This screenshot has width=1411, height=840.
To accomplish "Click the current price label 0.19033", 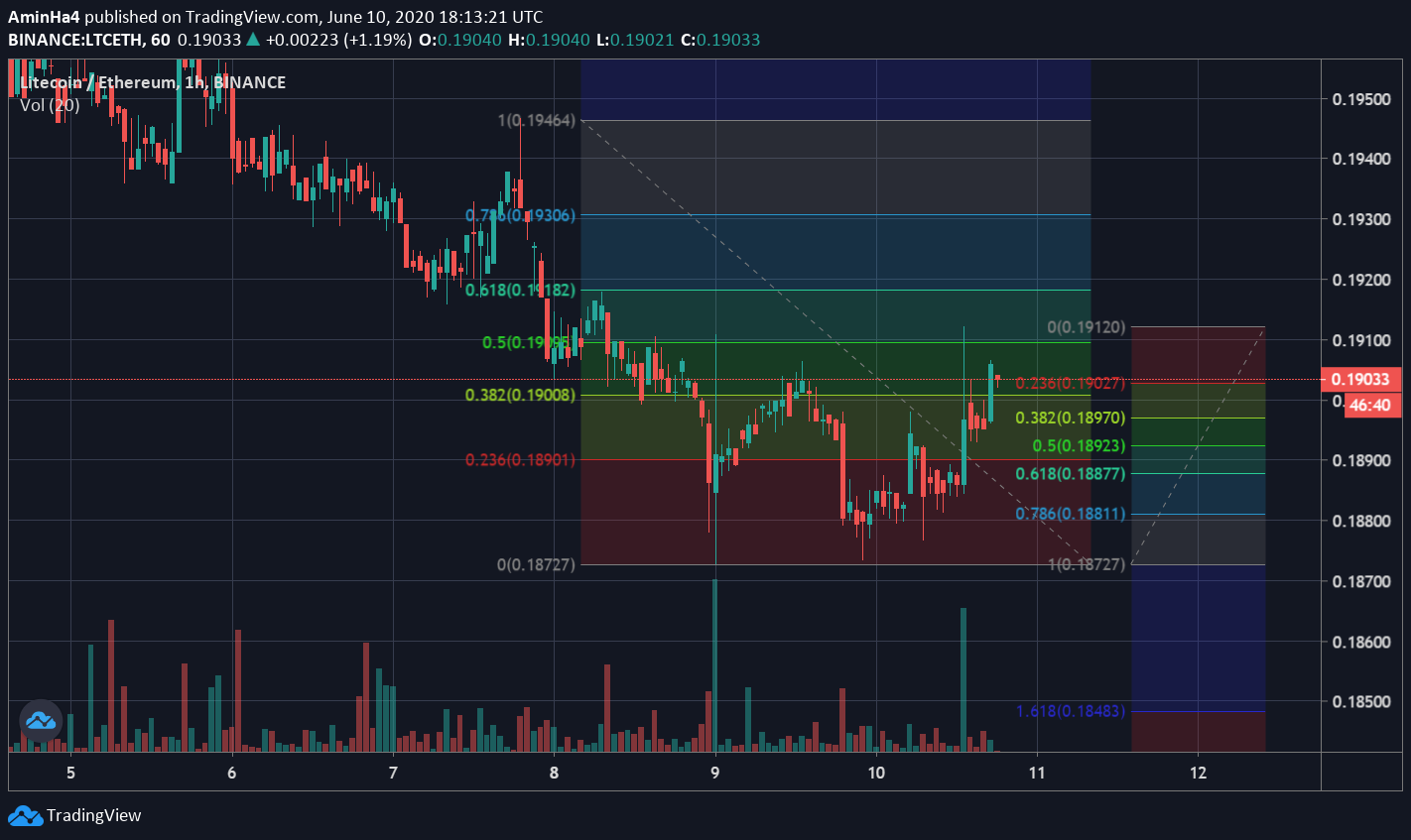I will point(1361,379).
